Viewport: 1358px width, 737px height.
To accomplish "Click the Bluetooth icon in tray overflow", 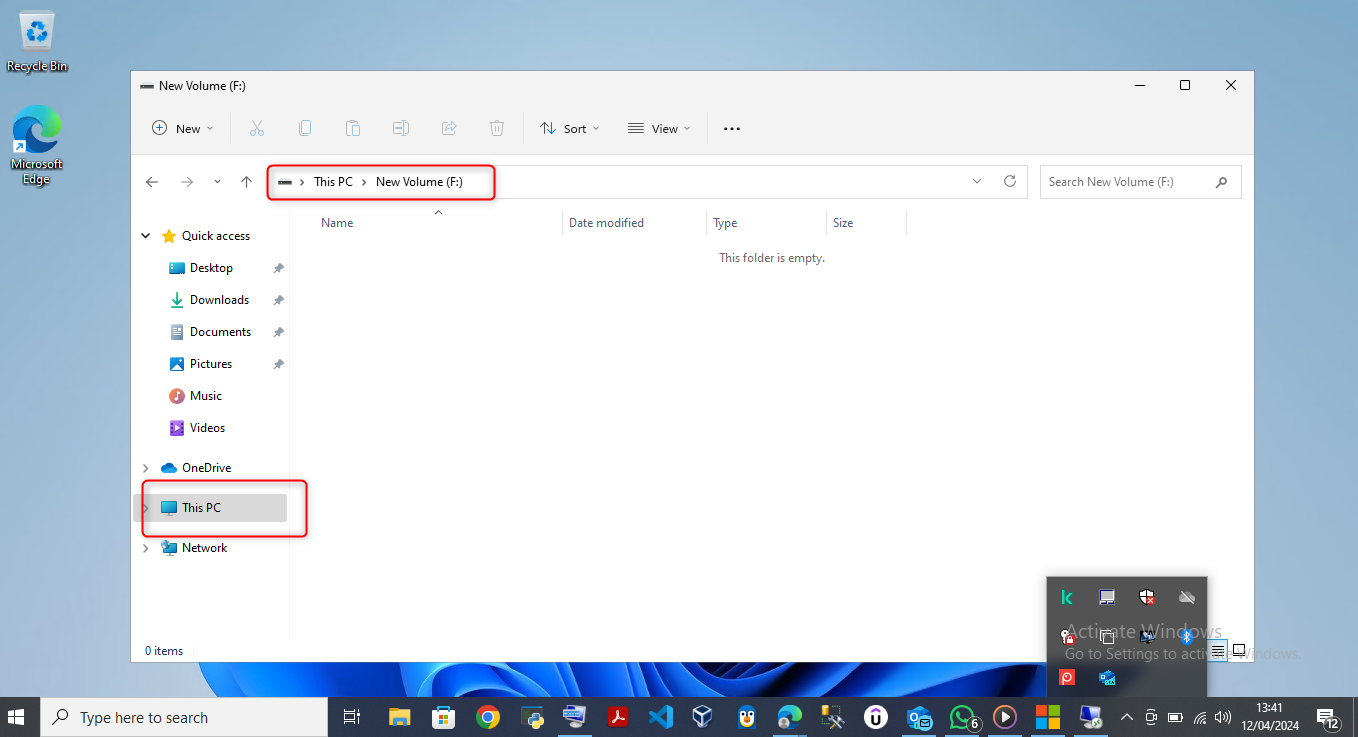I will click(x=1187, y=637).
